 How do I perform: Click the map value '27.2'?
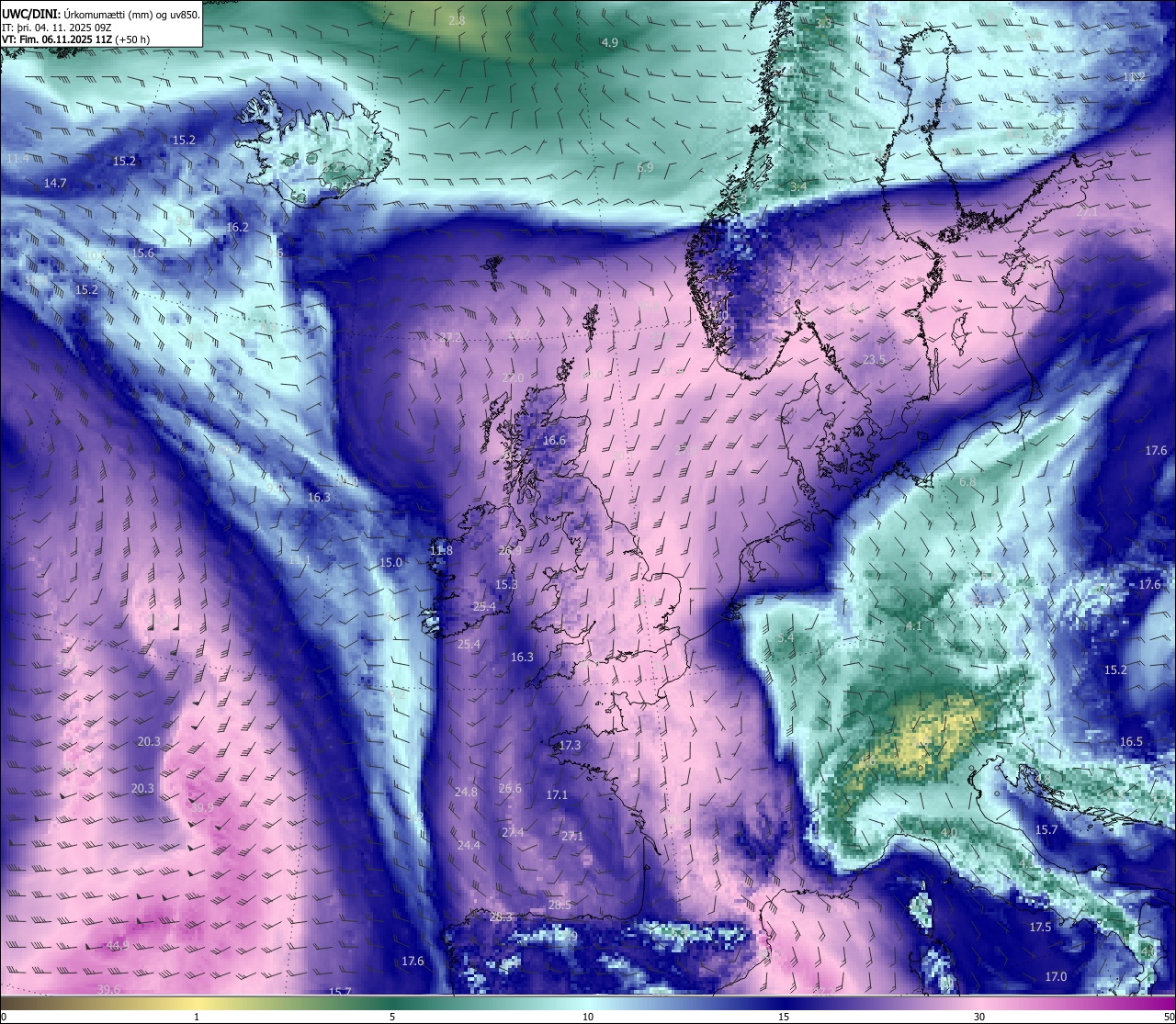click(450, 338)
